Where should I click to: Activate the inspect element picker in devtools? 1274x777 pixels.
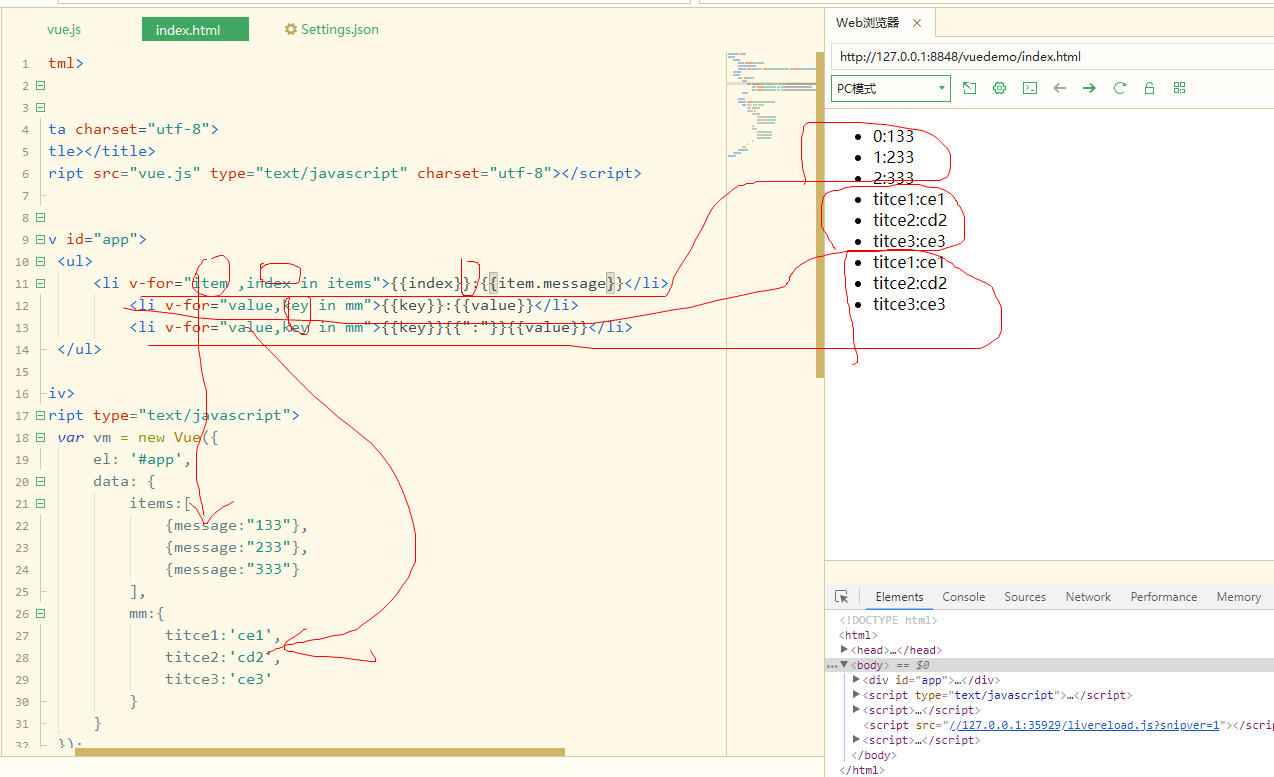pos(842,597)
